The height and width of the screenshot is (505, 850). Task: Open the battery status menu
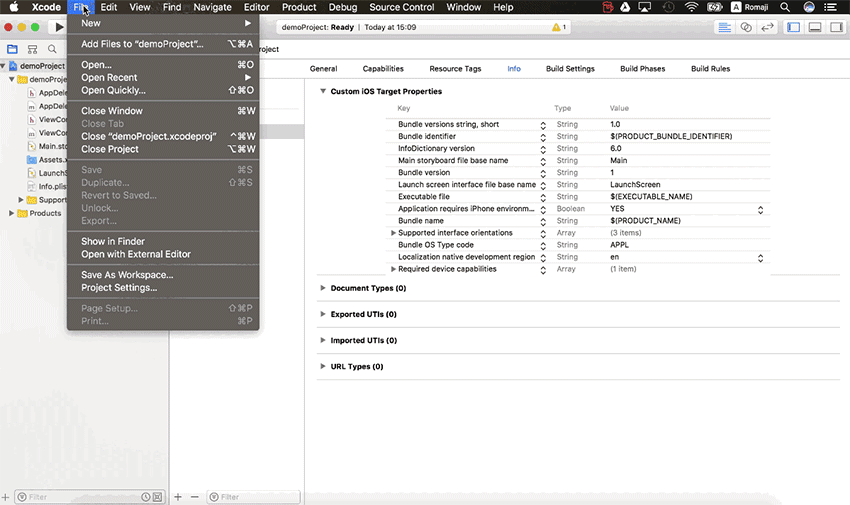click(714, 7)
